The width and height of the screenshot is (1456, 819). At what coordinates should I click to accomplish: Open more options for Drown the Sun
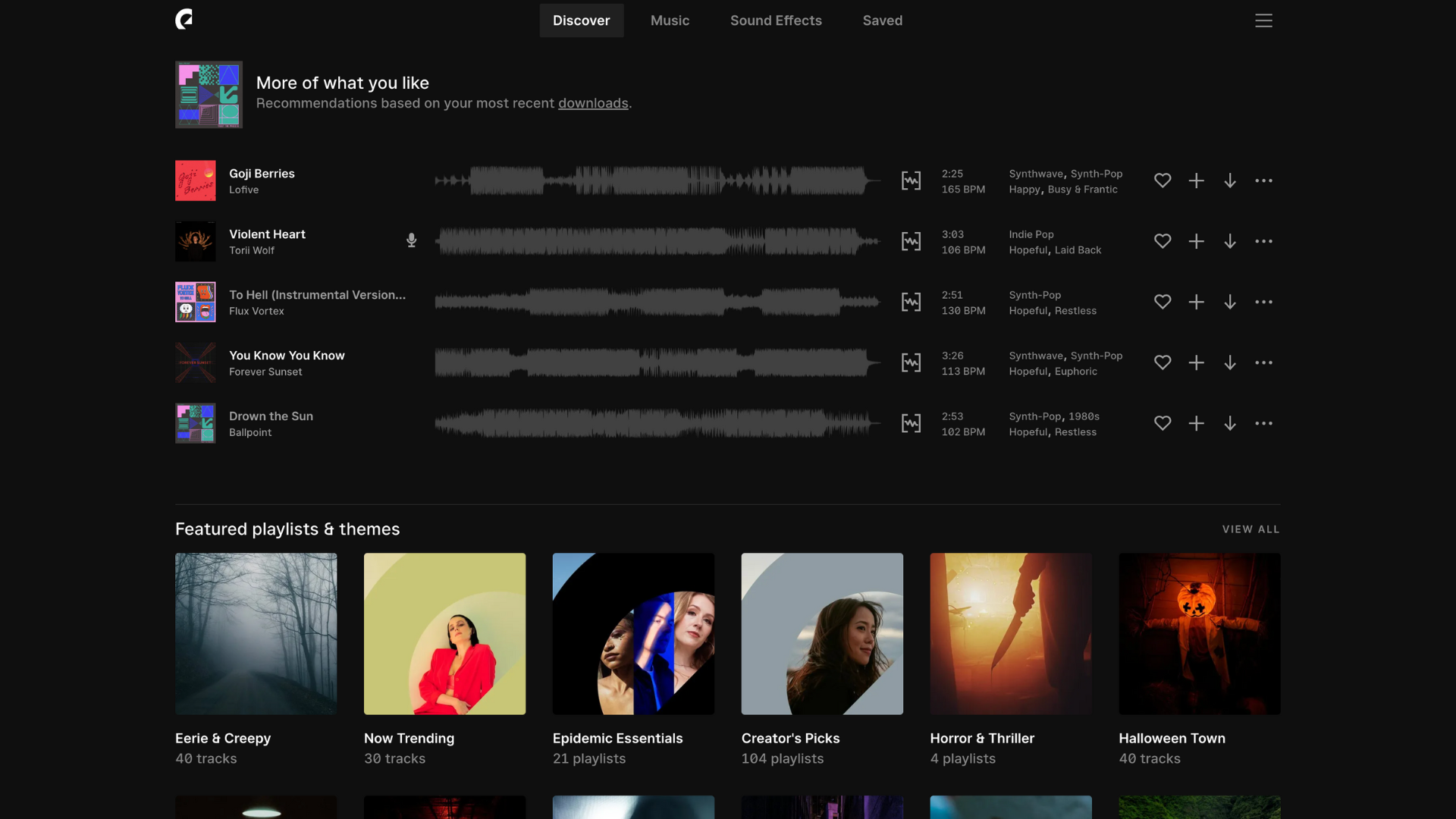pos(1263,423)
